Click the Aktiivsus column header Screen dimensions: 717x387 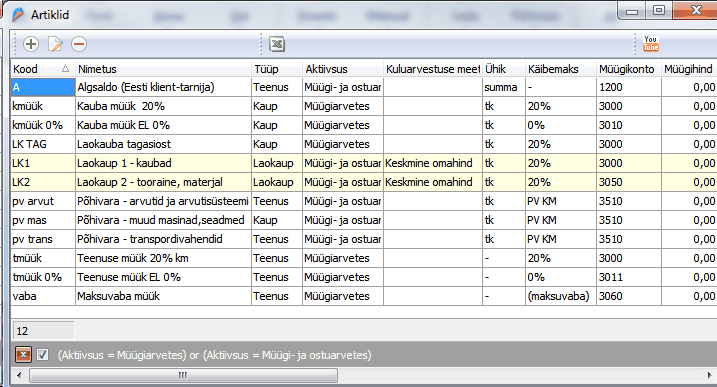point(343,69)
